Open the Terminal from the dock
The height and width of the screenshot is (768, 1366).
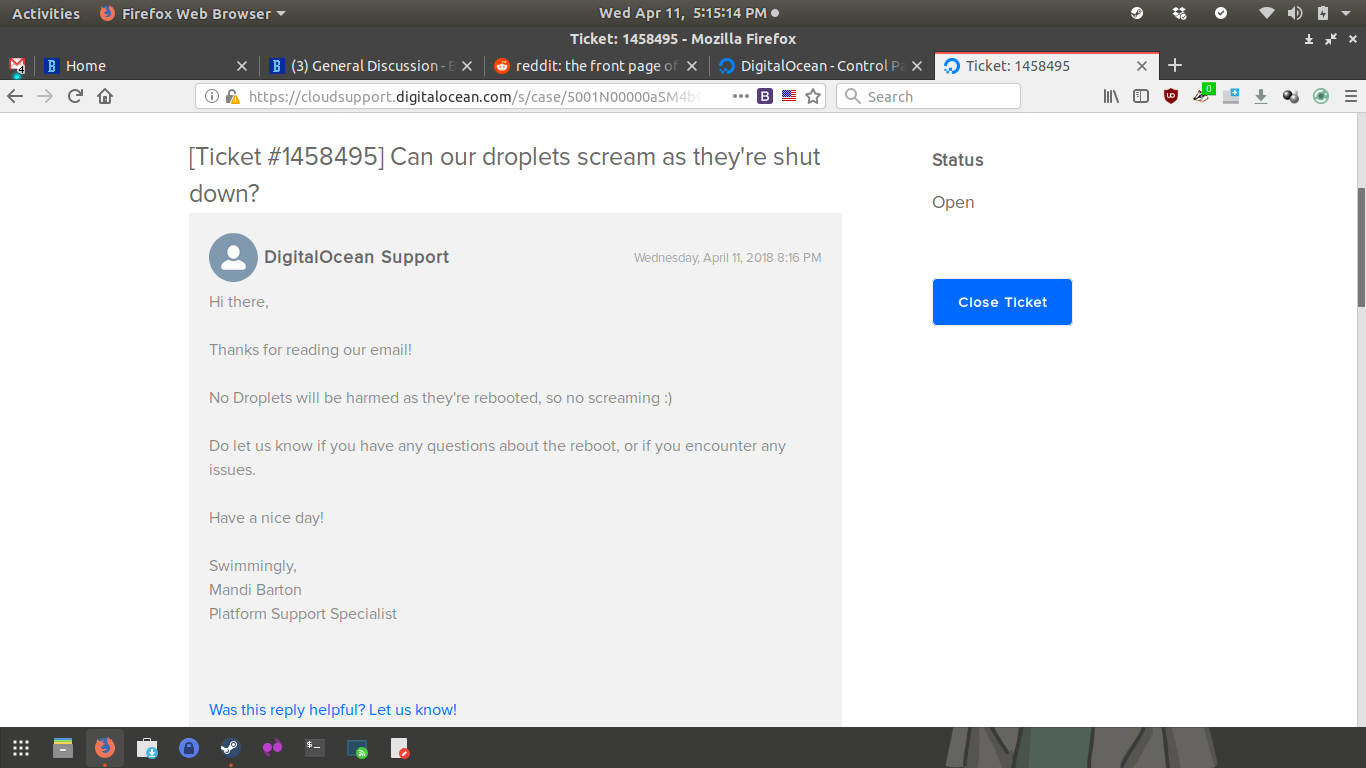pyautogui.click(x=315, y=748)
